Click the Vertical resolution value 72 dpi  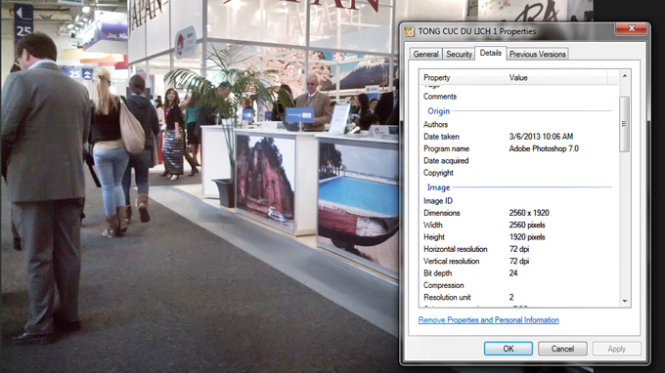click(x=519, y=261)
